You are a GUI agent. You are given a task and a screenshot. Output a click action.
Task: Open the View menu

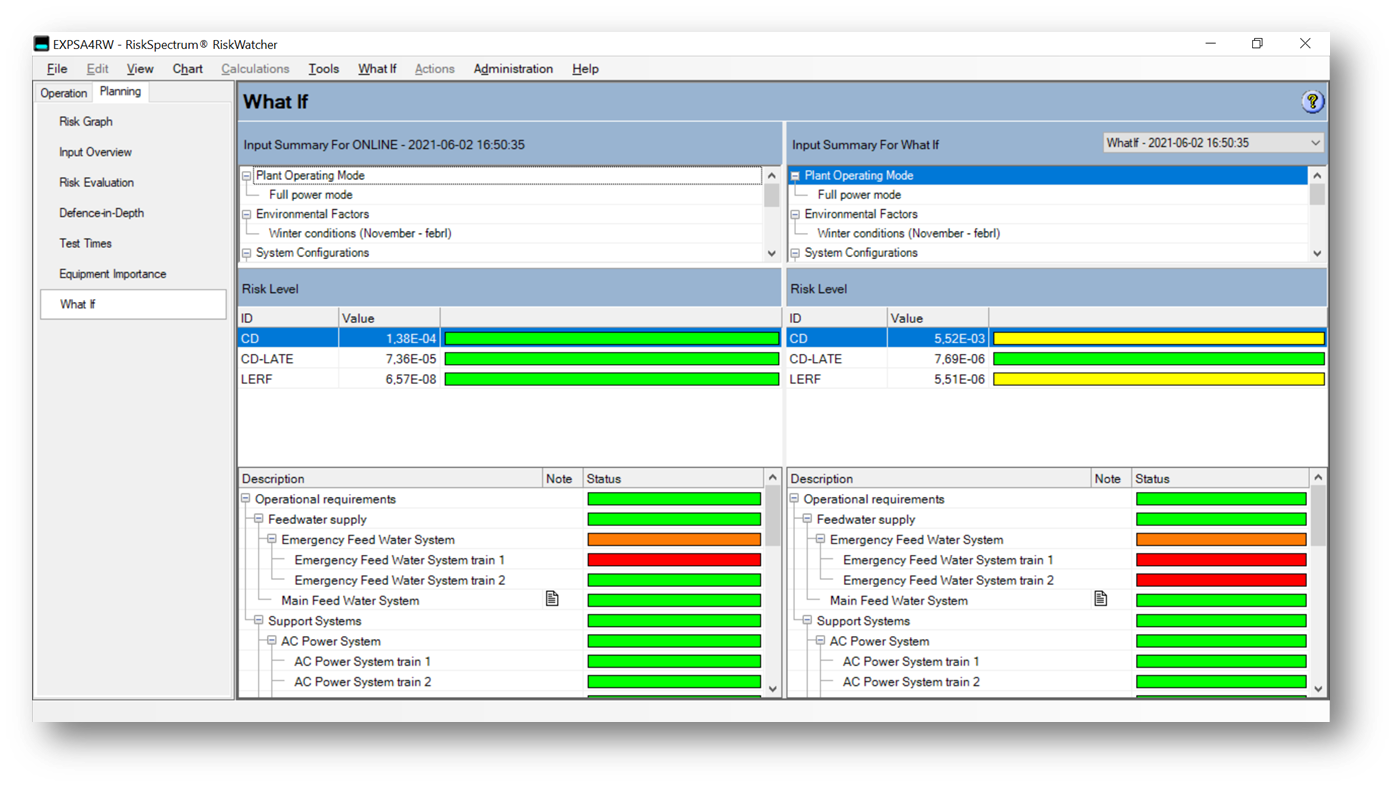[x=140, y=69]
